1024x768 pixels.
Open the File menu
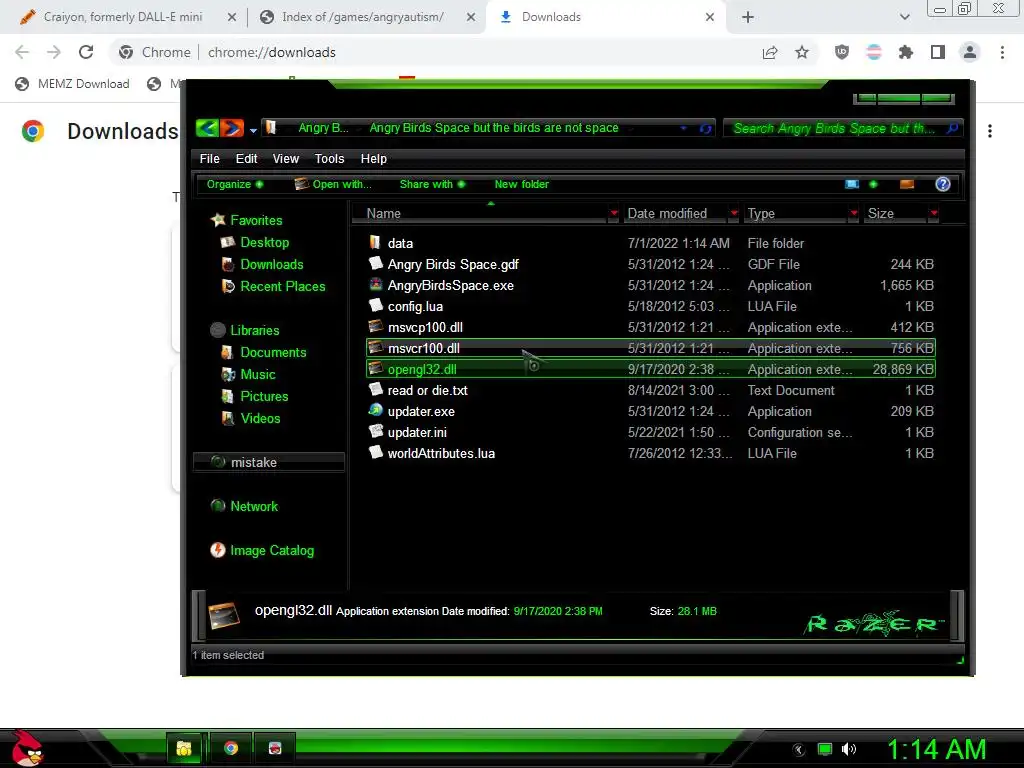[x=210, y=159]
